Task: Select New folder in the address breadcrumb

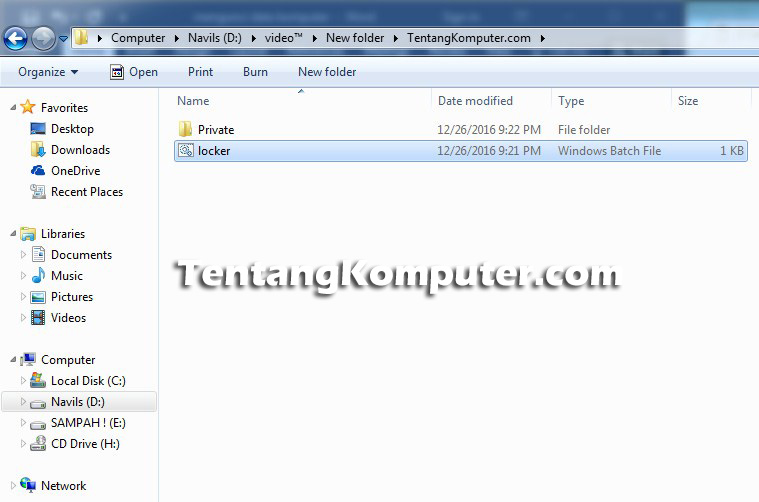Action: (355, 38)
